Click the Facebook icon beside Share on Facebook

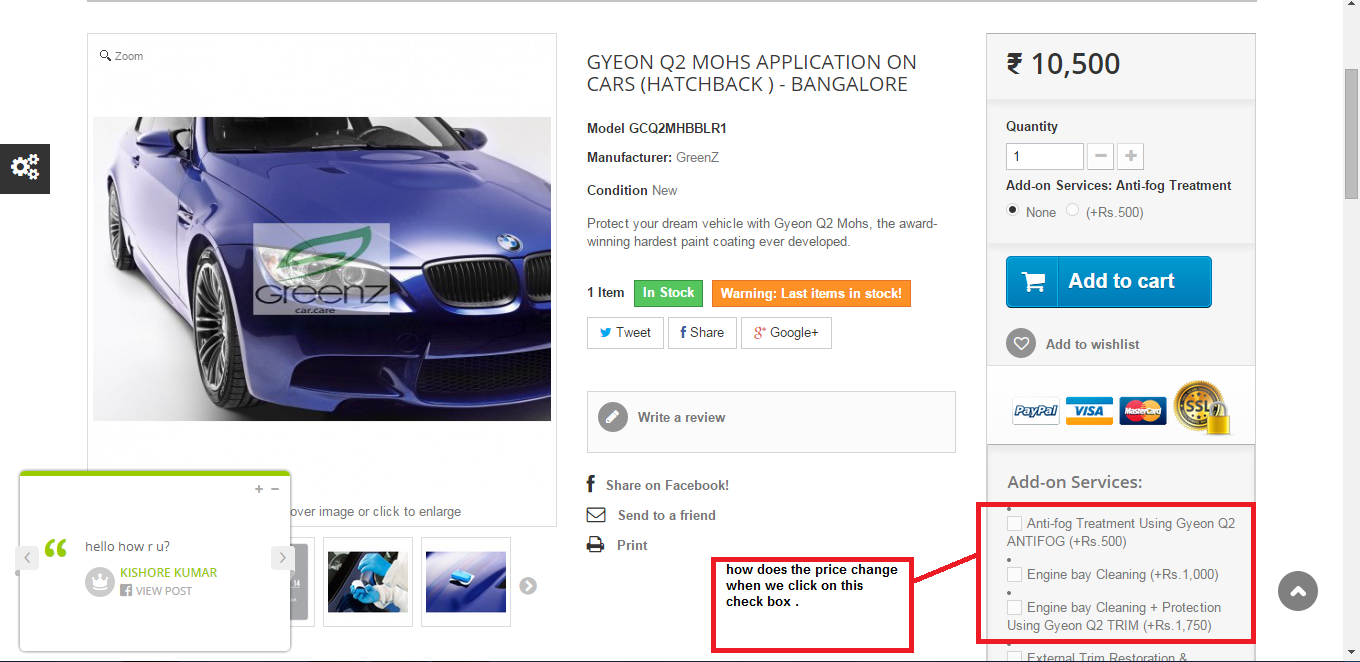pos(591,485)
